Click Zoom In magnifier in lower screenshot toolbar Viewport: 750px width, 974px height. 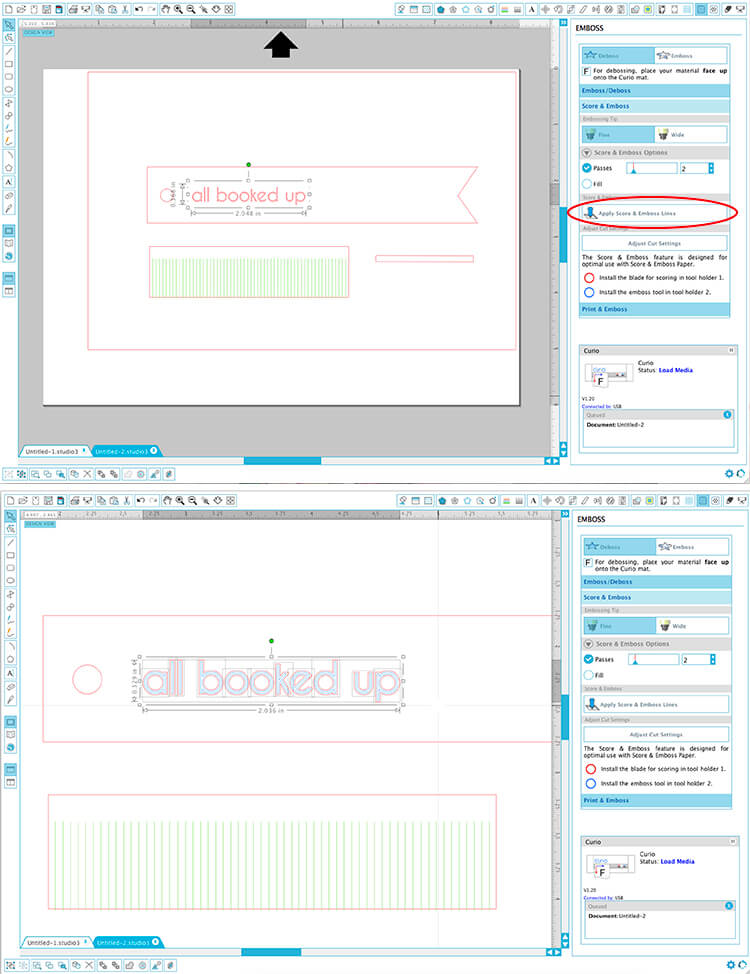[x=180, y=500]
